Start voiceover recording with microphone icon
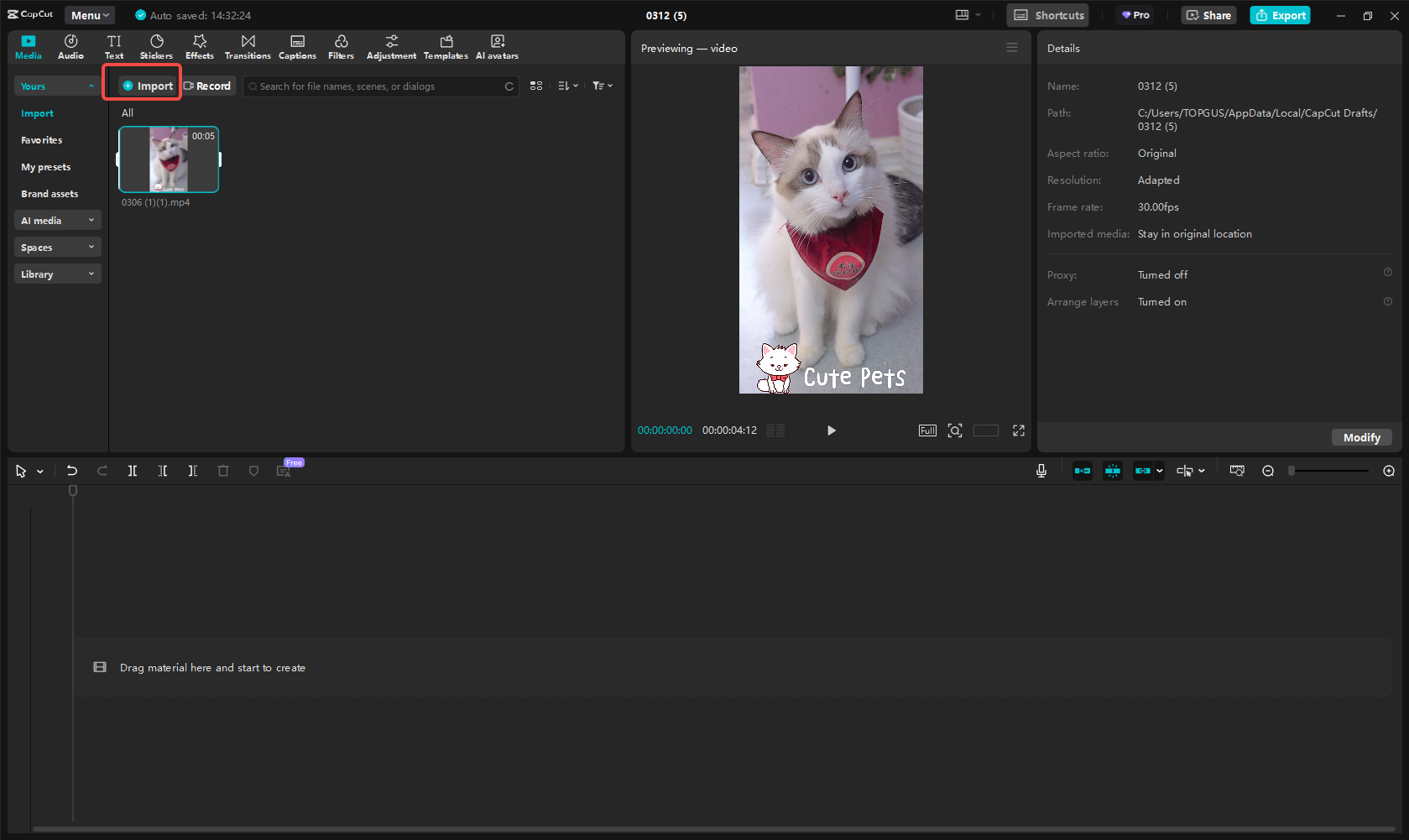Screen dimensions: 1409x840 point(1041,472)
